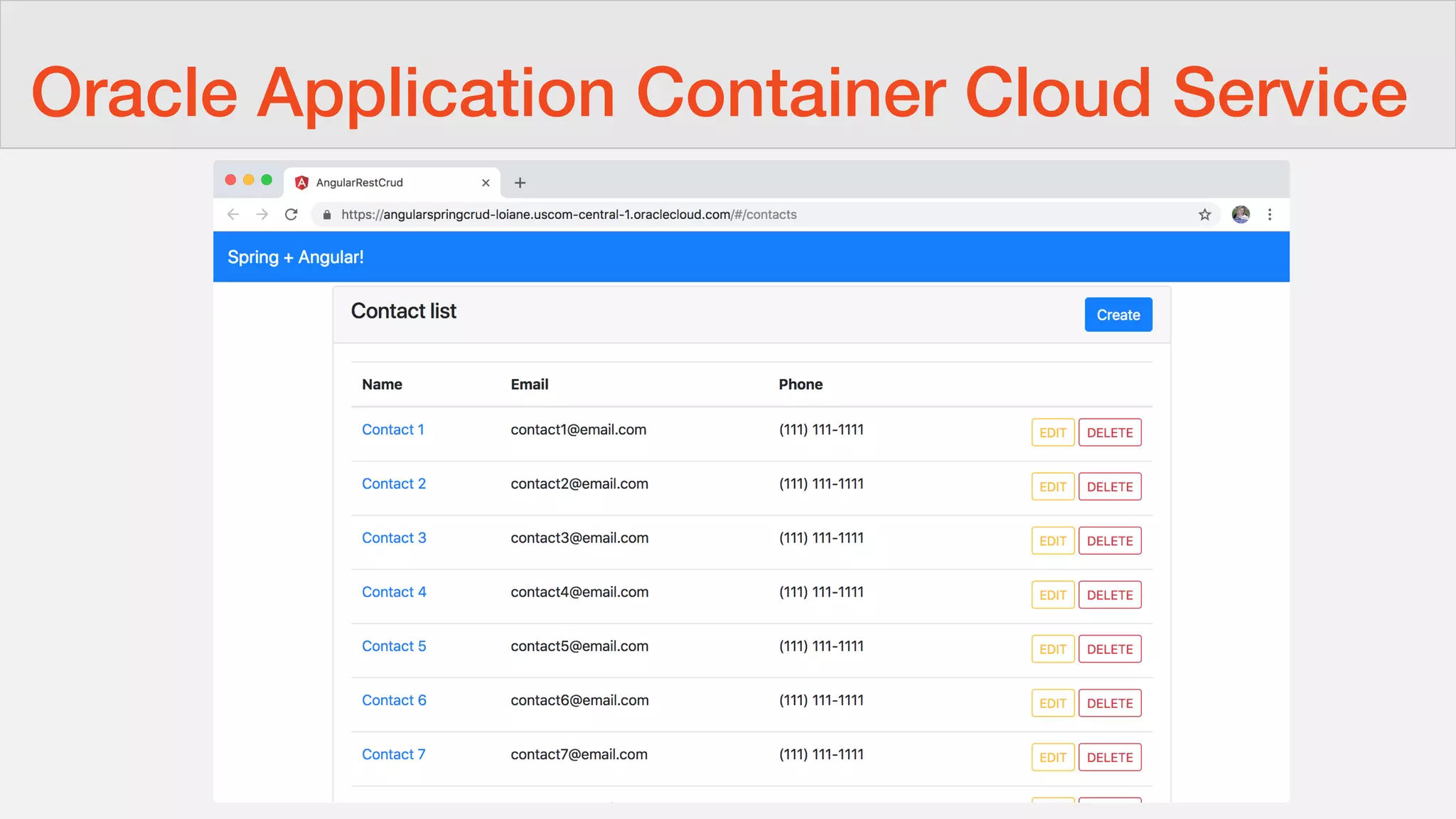Close the AngularRestCrud tab
This screenshot has width=1456, height=819.
(x=486, y=183)
